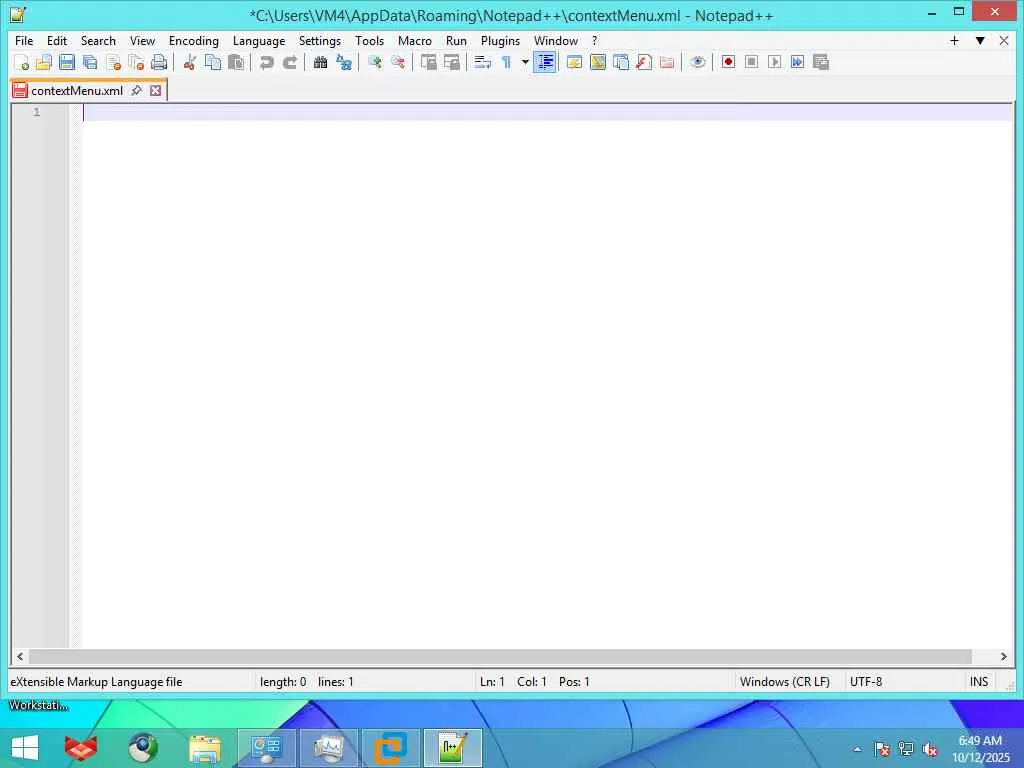Click the Print toolbar icon
This screenshot has width=1024, height=768.
[159, 62]
